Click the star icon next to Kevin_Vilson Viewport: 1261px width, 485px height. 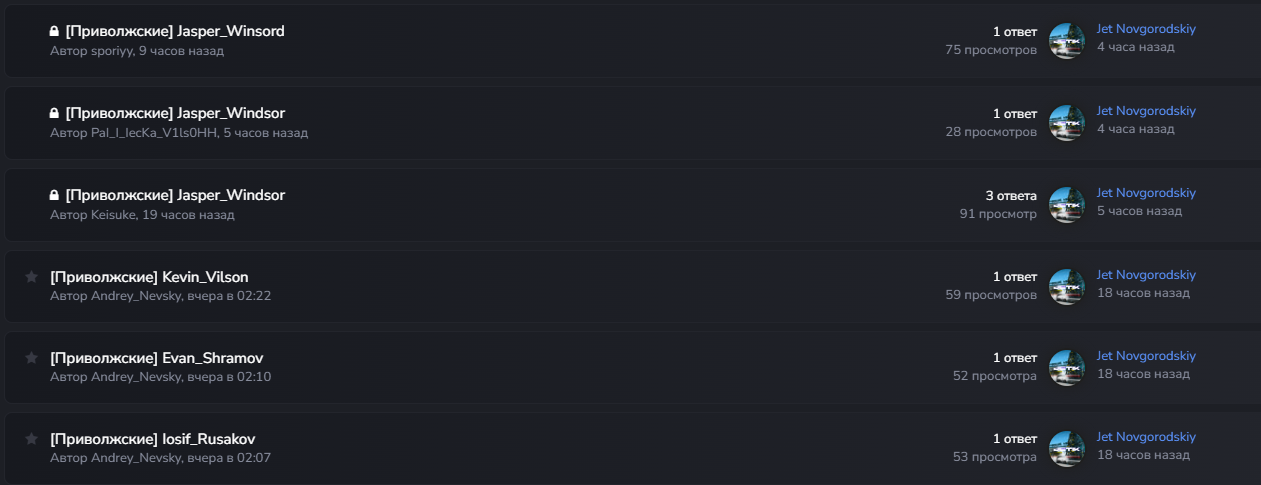[x=31, y=277]
